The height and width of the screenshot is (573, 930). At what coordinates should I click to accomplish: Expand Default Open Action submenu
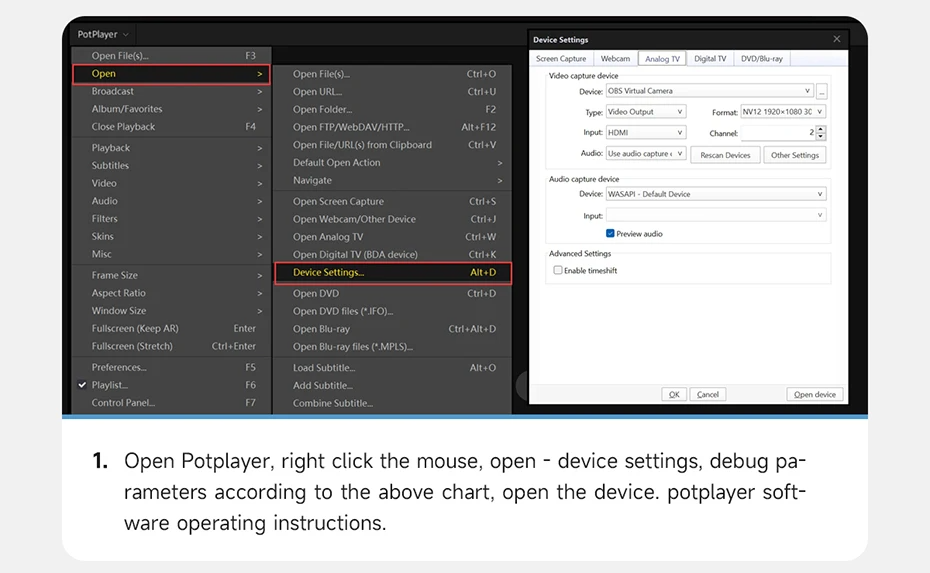click(393, 163)
